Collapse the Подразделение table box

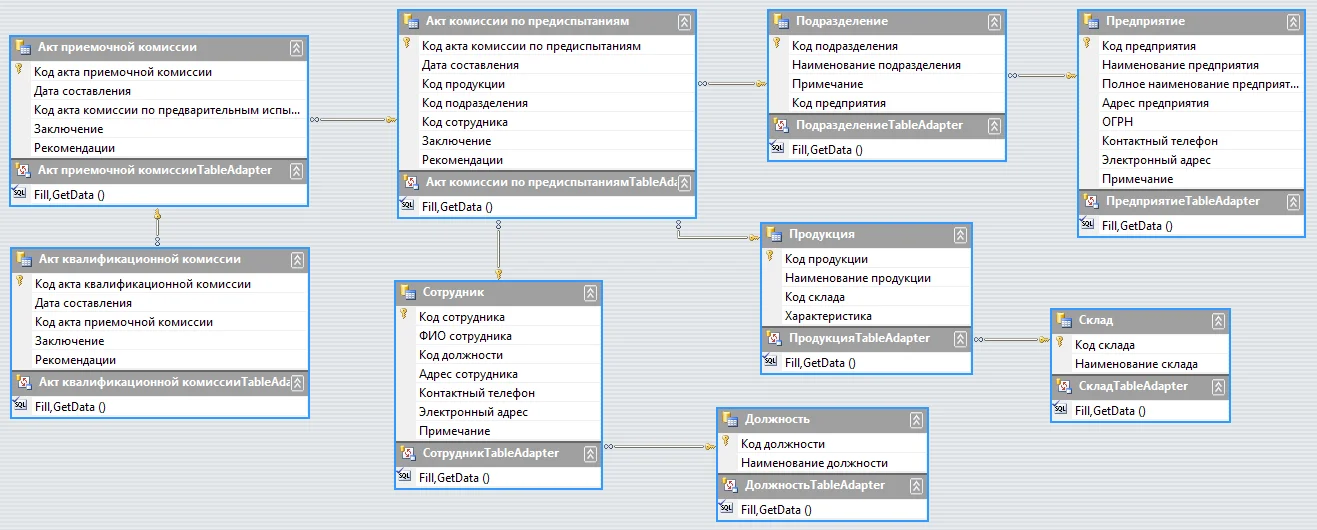coord(994,21)
